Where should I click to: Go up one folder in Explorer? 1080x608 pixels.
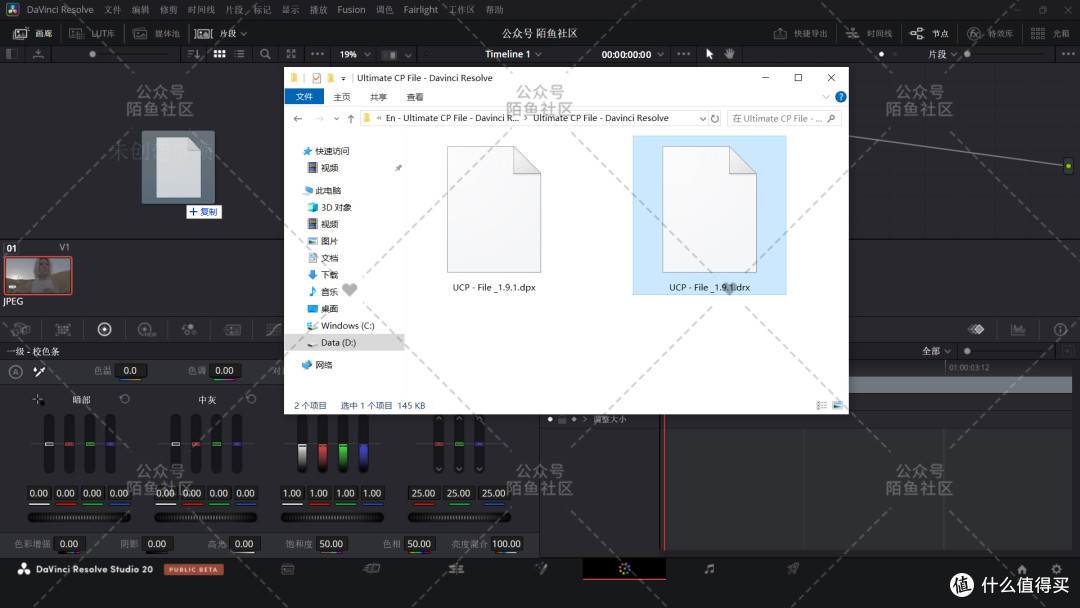(351, 118)
